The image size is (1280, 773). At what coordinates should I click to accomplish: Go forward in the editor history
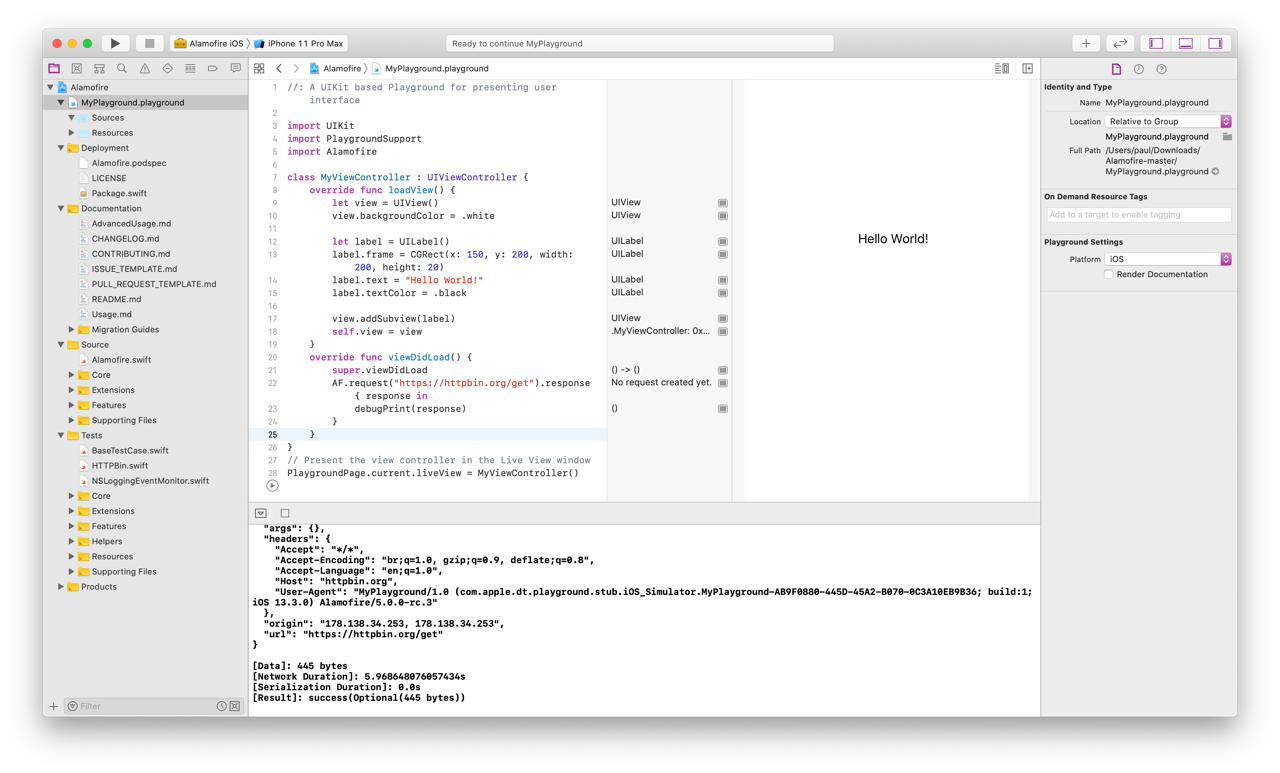(296, 68)
